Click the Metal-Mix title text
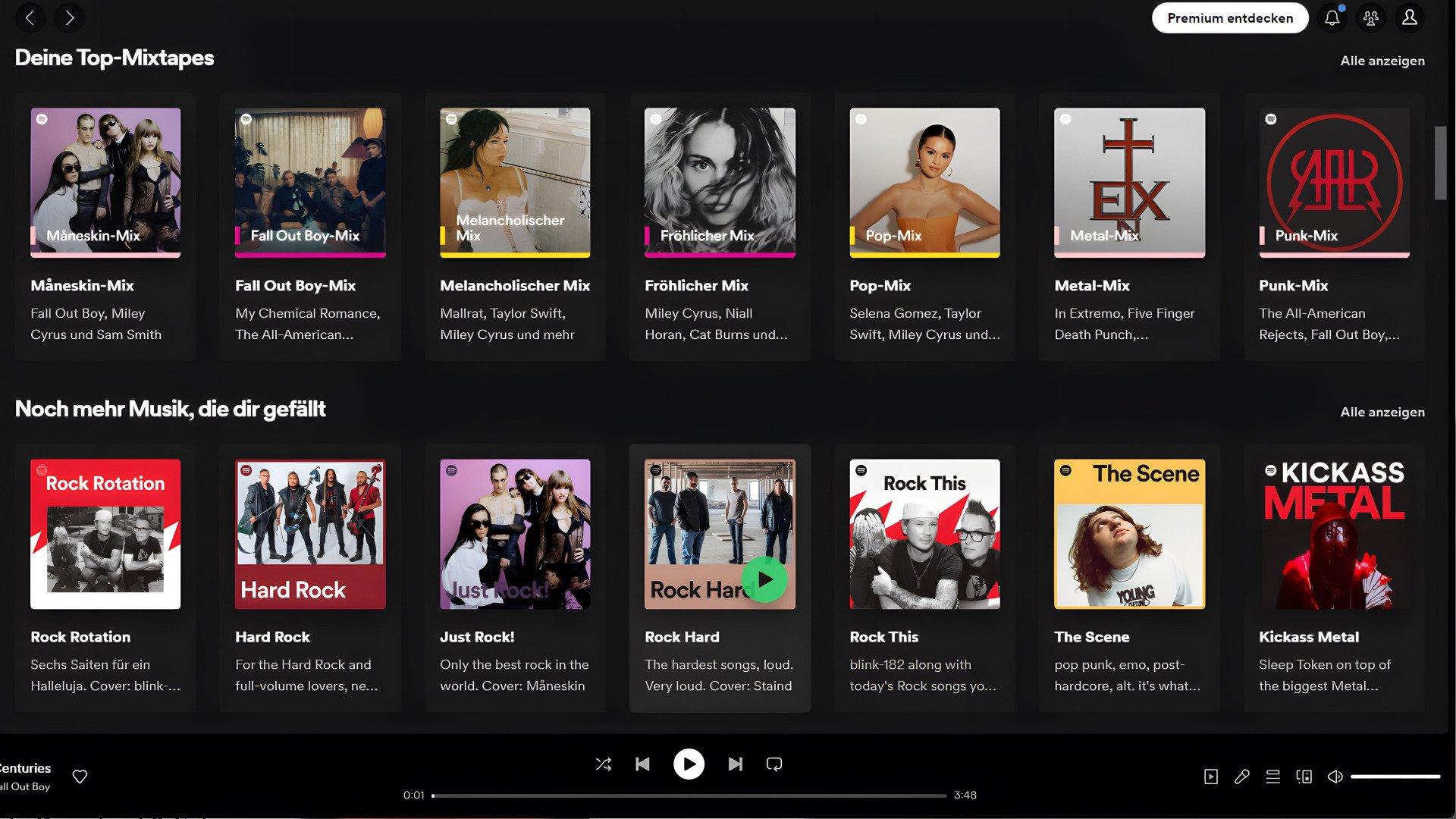1456x819 pixels. pyautogui.click(x=1091, y=286)
